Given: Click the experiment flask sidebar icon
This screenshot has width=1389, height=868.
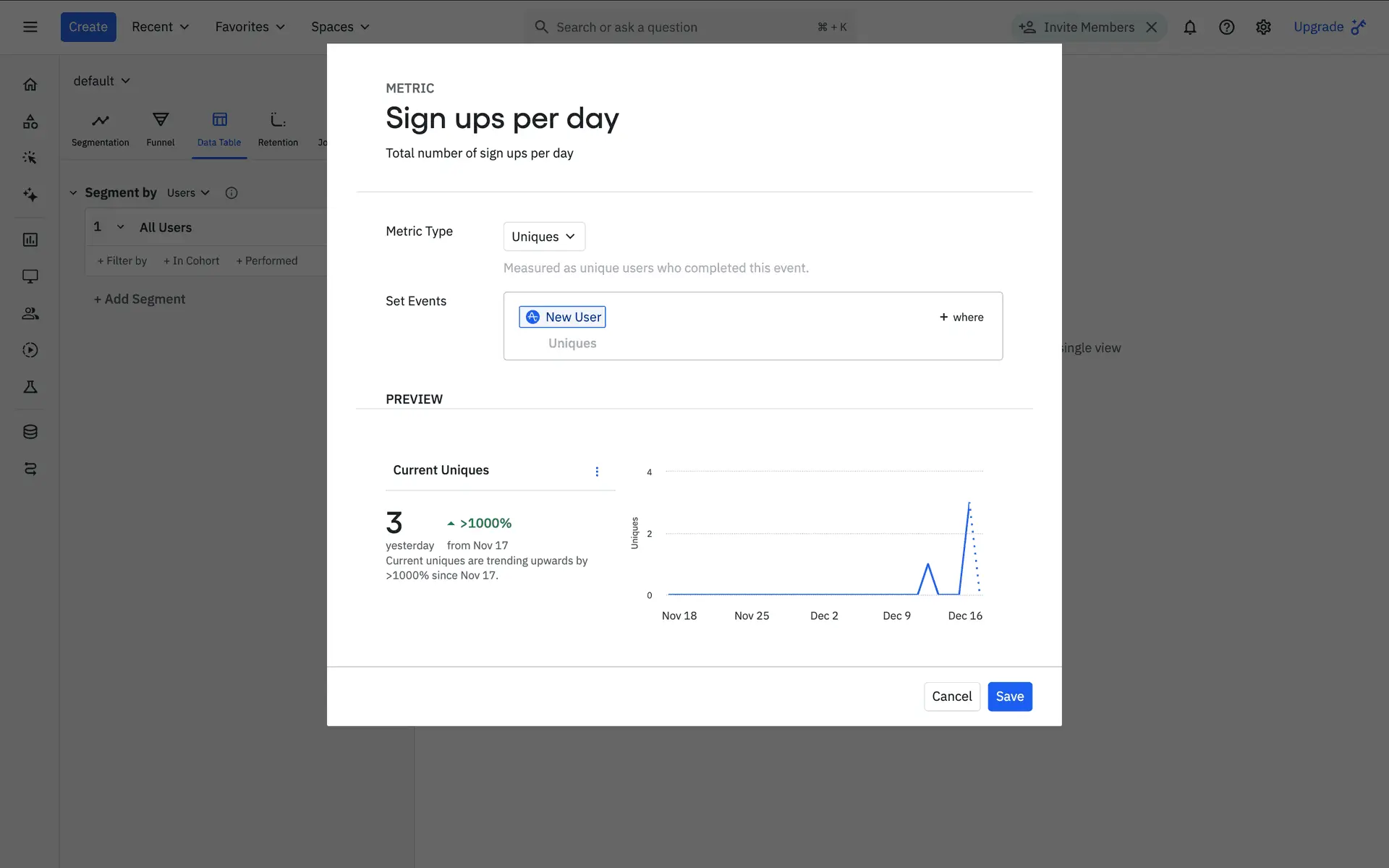Looking at the screenshot, I should pos(30,387).
